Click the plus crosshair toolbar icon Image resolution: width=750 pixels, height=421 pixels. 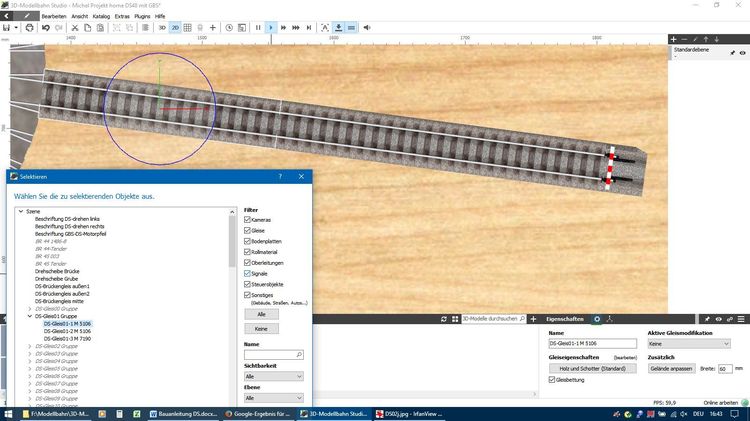pyautogui.click(x=213, y=28)
